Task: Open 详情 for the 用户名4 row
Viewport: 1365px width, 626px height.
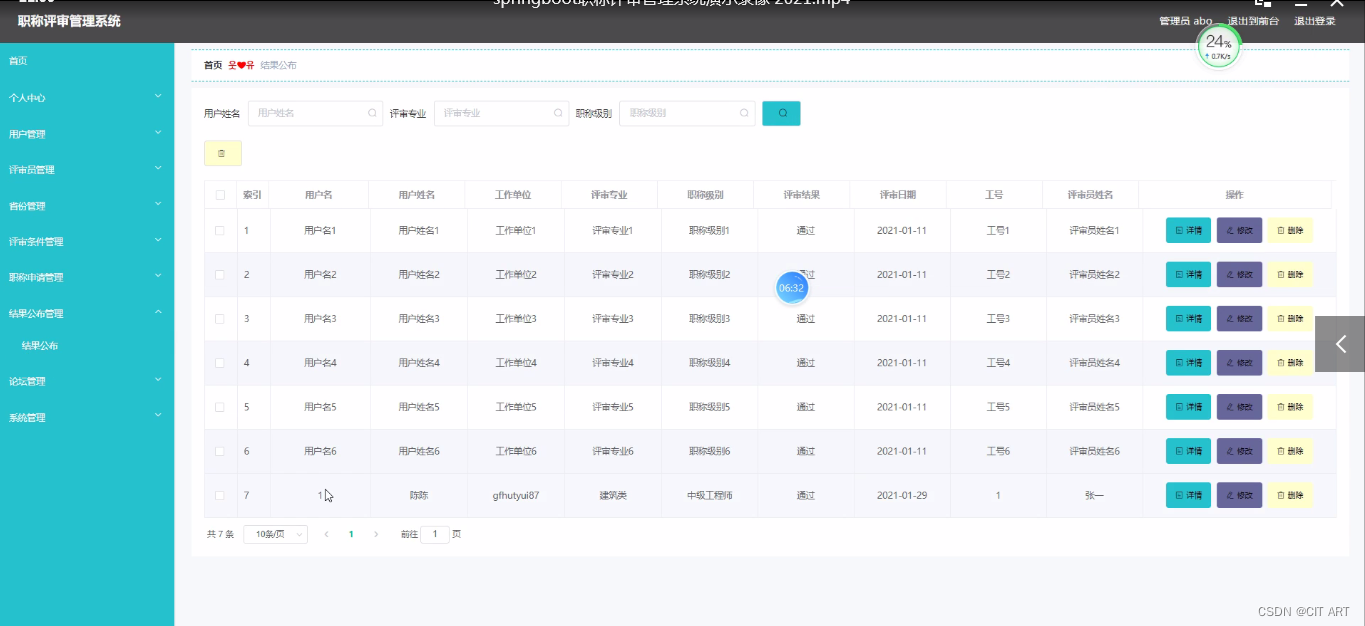Action: point(1188,363)
